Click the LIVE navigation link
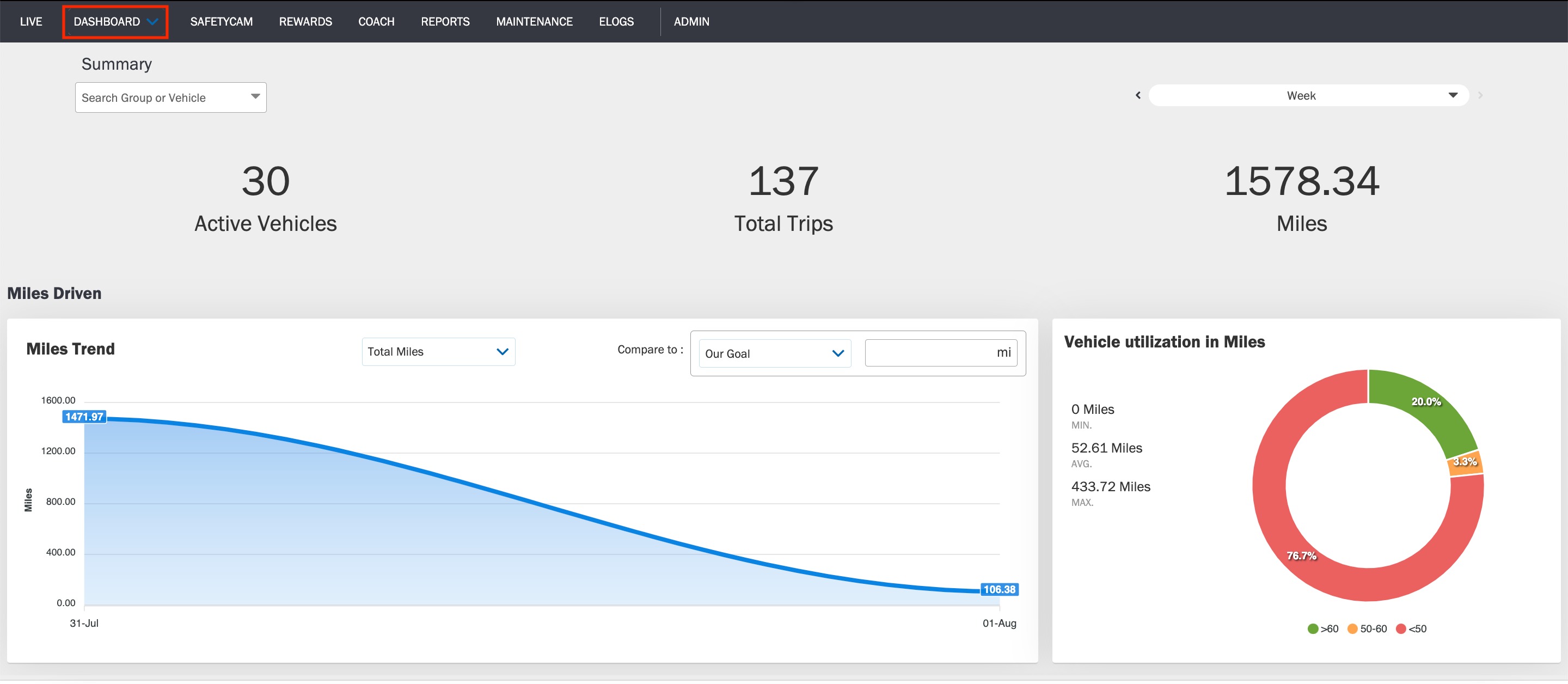 click(x=30, y=22)
